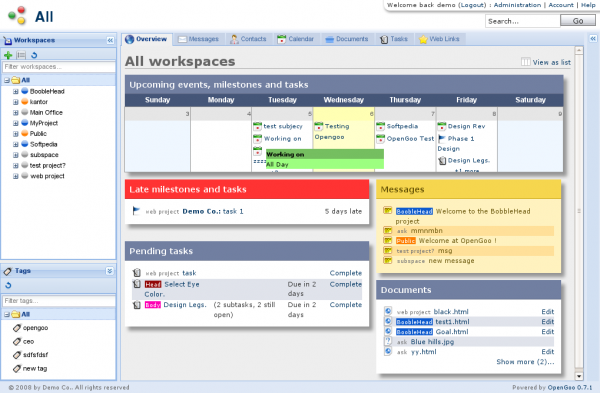
Task: Select the Public workspace
Action: click(x=38, y=134)
